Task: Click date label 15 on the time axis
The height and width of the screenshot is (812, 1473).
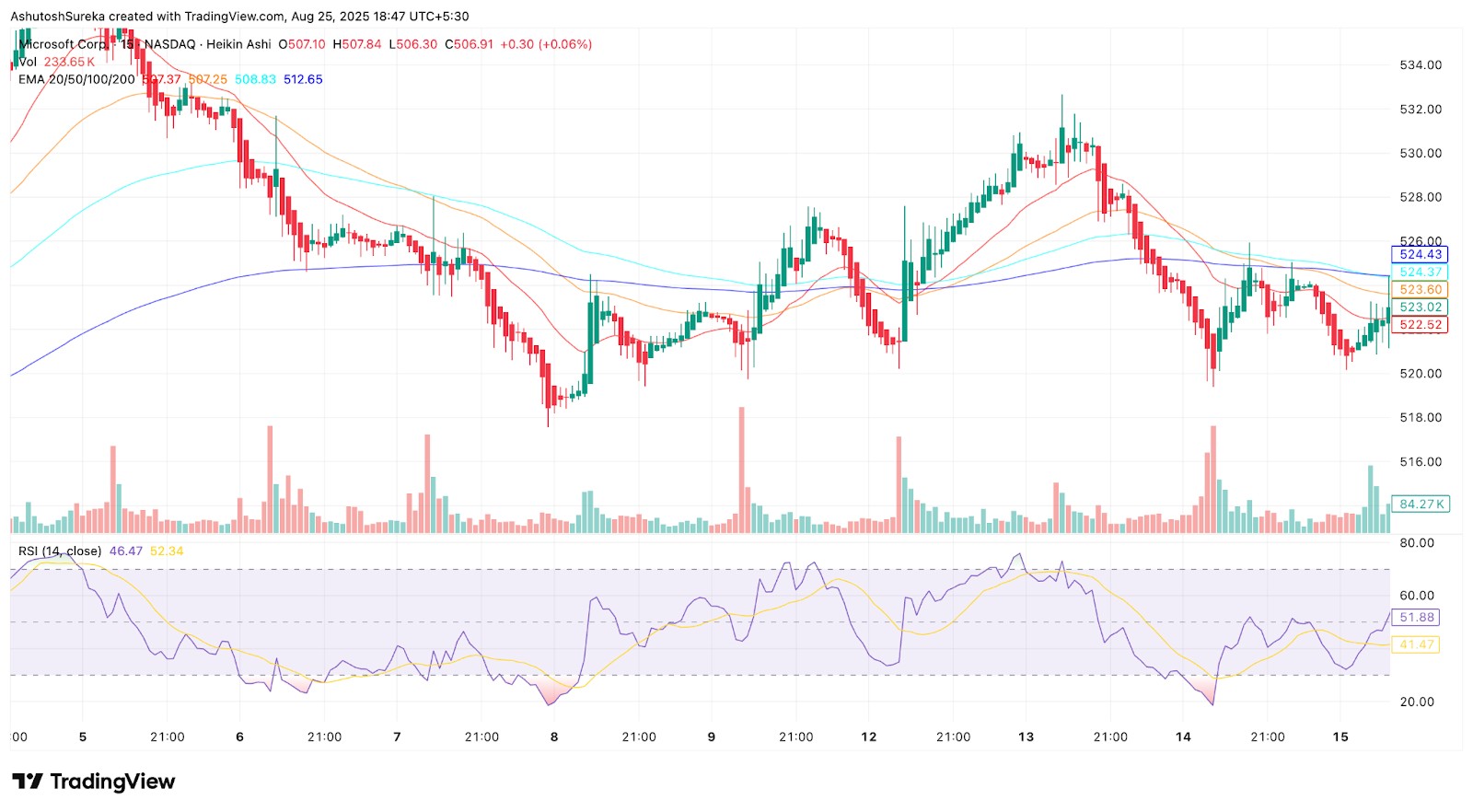Action: 1340,737
